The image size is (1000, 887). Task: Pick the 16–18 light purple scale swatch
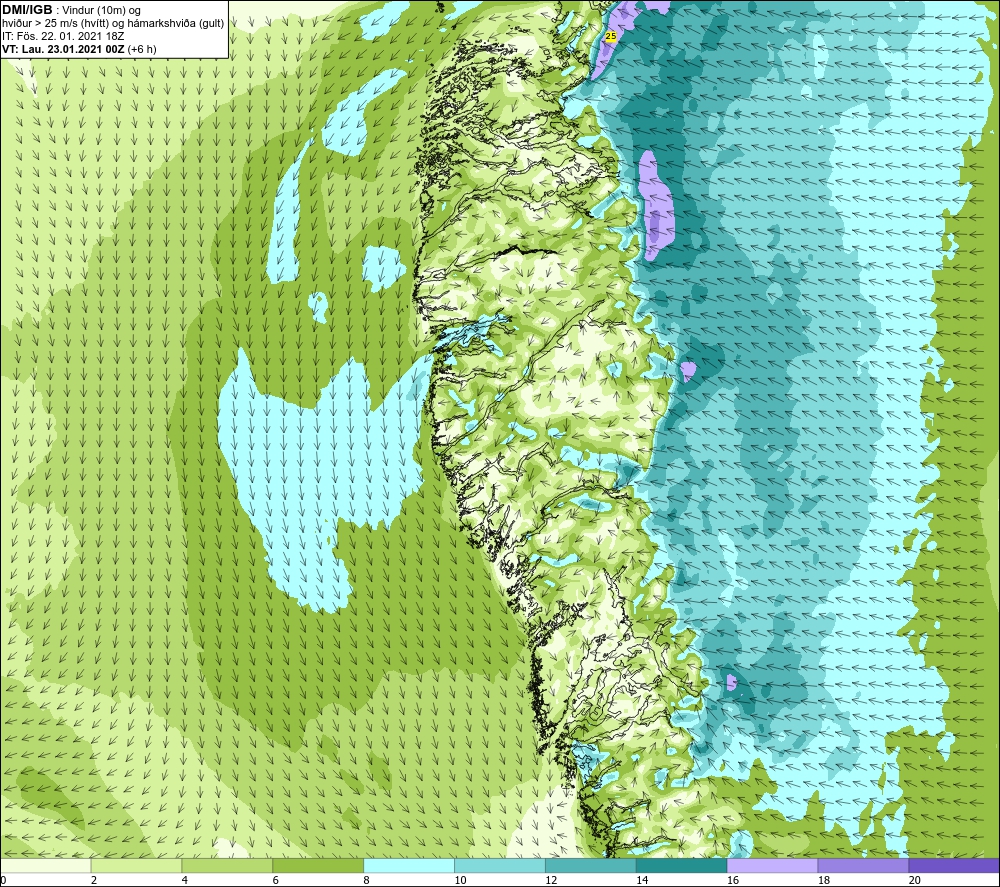point(772,865)
